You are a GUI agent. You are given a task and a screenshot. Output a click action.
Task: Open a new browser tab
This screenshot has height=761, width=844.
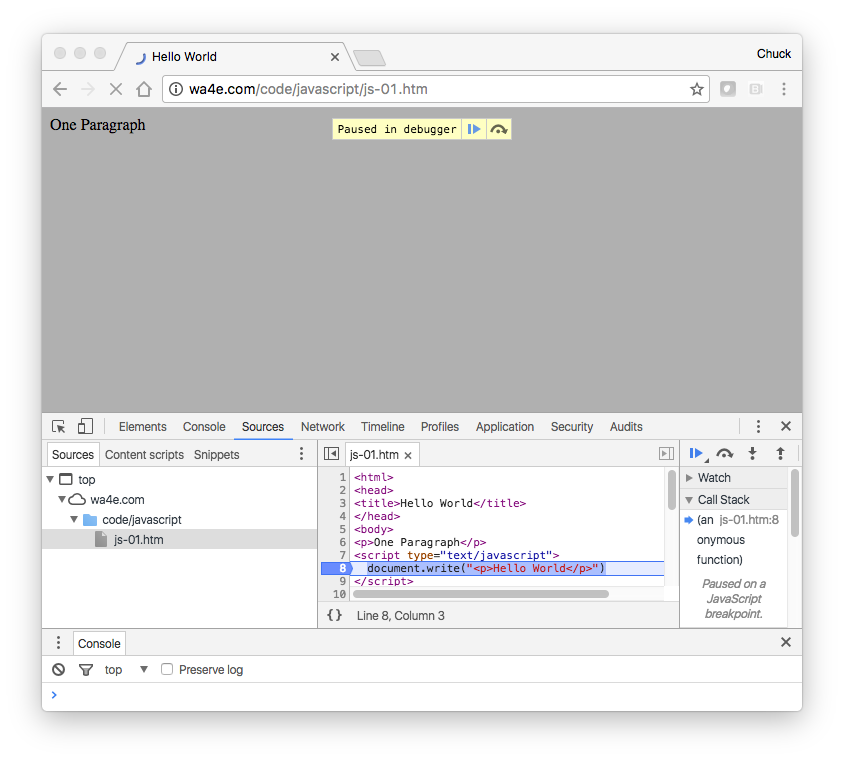click(369, 58)
